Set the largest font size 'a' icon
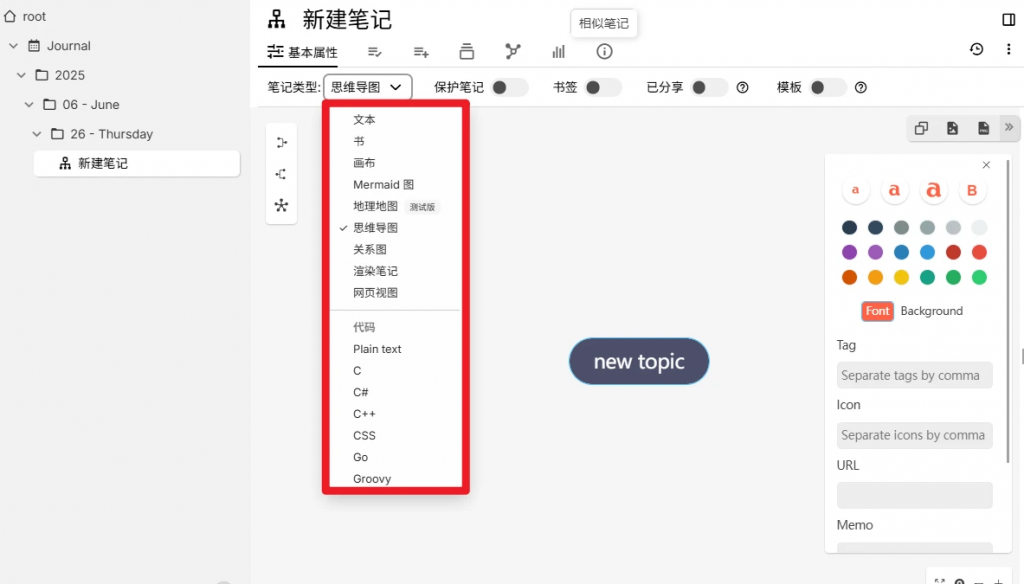Image resolution: width=1024 pixels, height=584 pixels. tap(933, 190)
